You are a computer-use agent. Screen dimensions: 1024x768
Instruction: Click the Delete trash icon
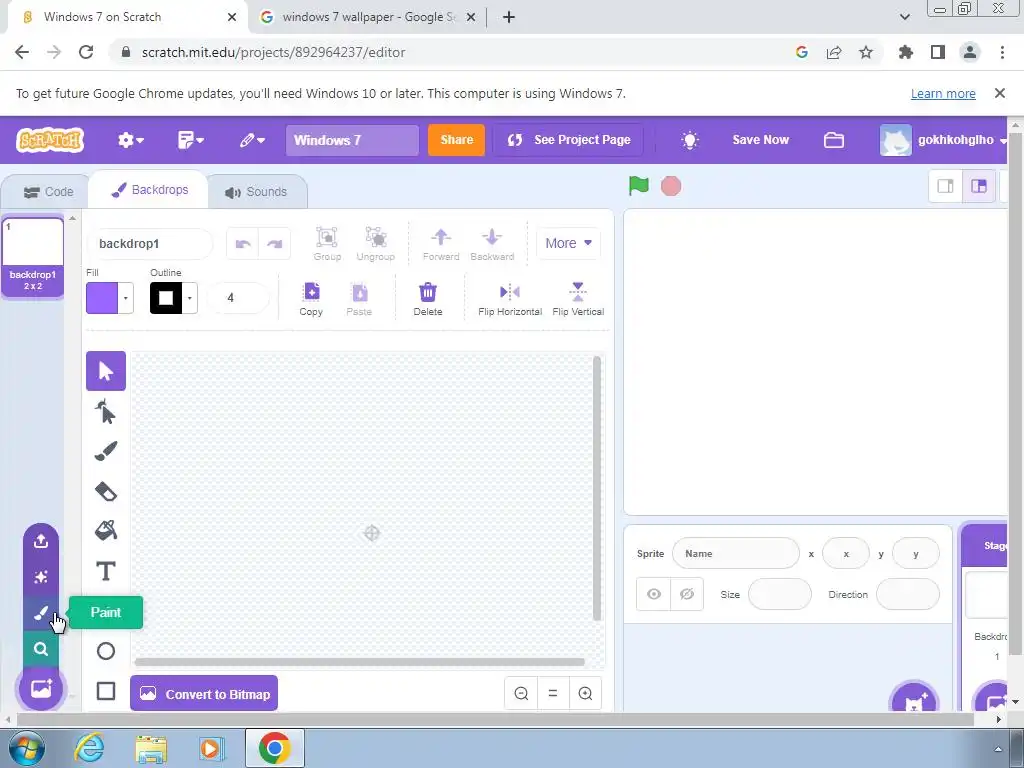428,298
